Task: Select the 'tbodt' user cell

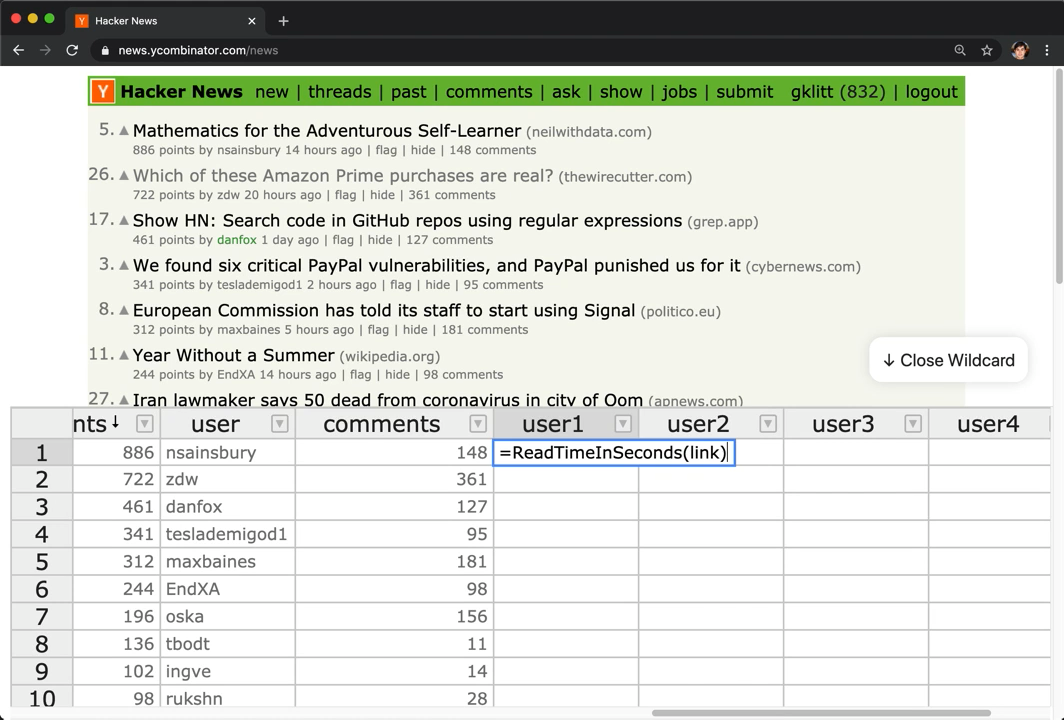Action: pos(227,644)
